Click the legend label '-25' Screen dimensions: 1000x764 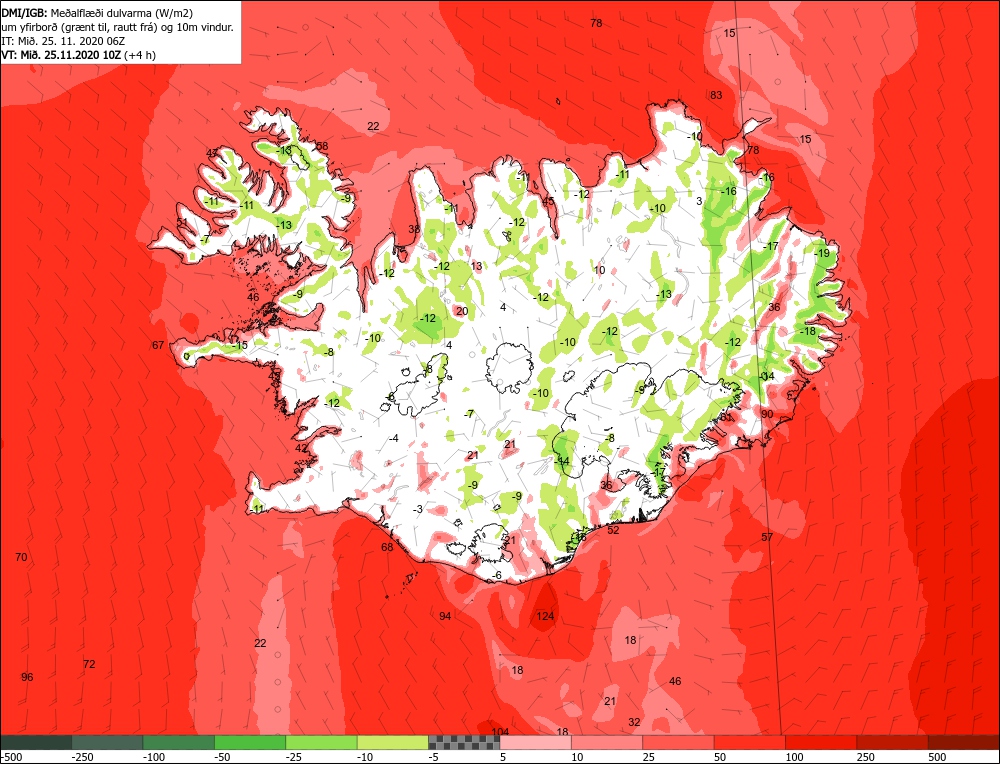295,757
